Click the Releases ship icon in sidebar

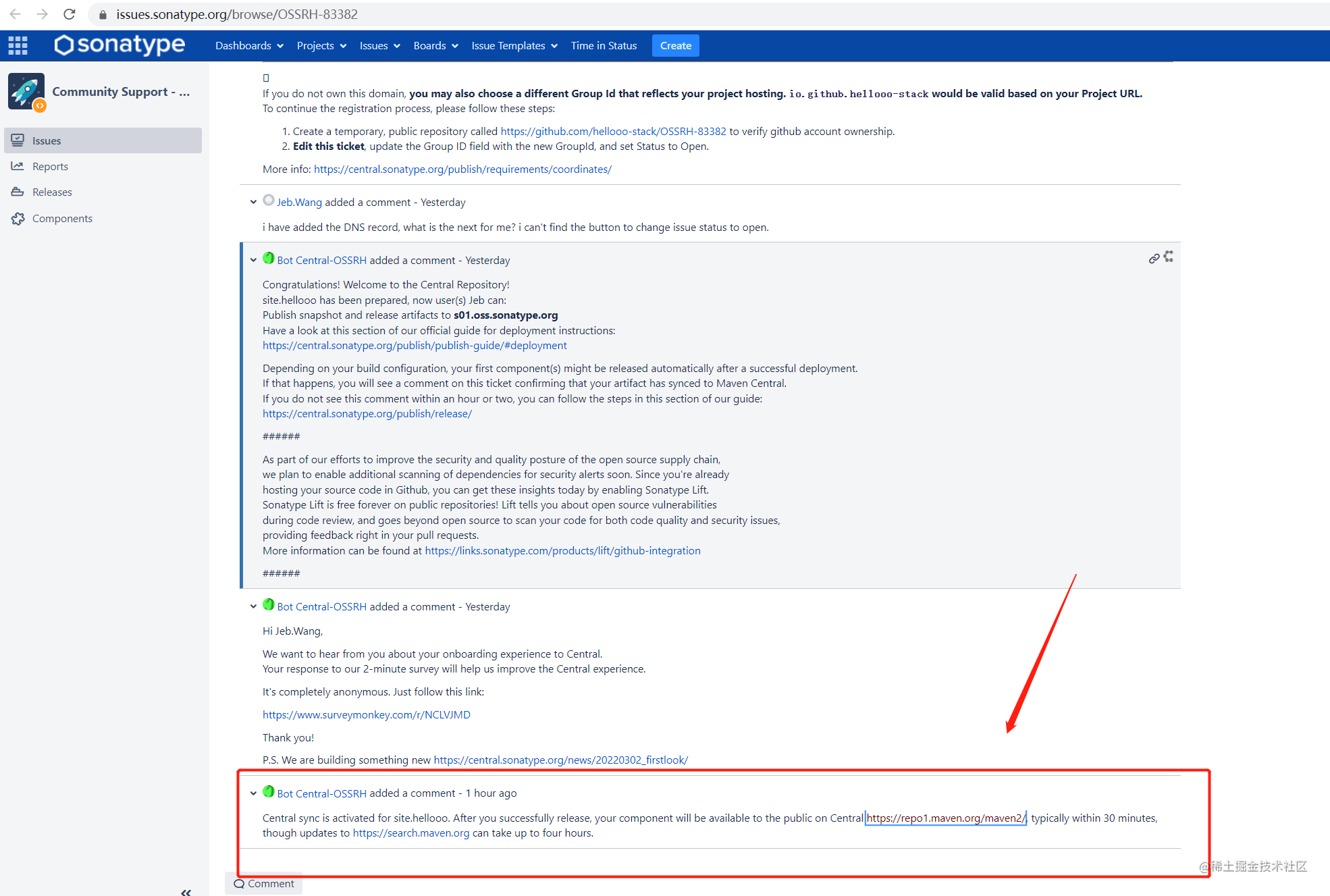pos(18,192)
